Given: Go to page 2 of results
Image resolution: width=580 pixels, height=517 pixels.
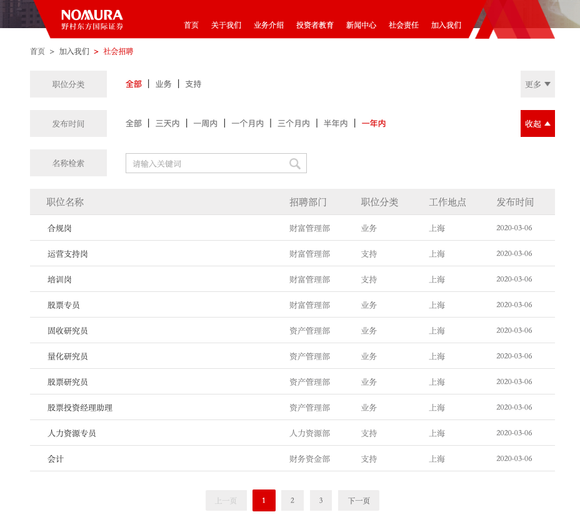Looking at the screenshot, I should pos(292,500).
